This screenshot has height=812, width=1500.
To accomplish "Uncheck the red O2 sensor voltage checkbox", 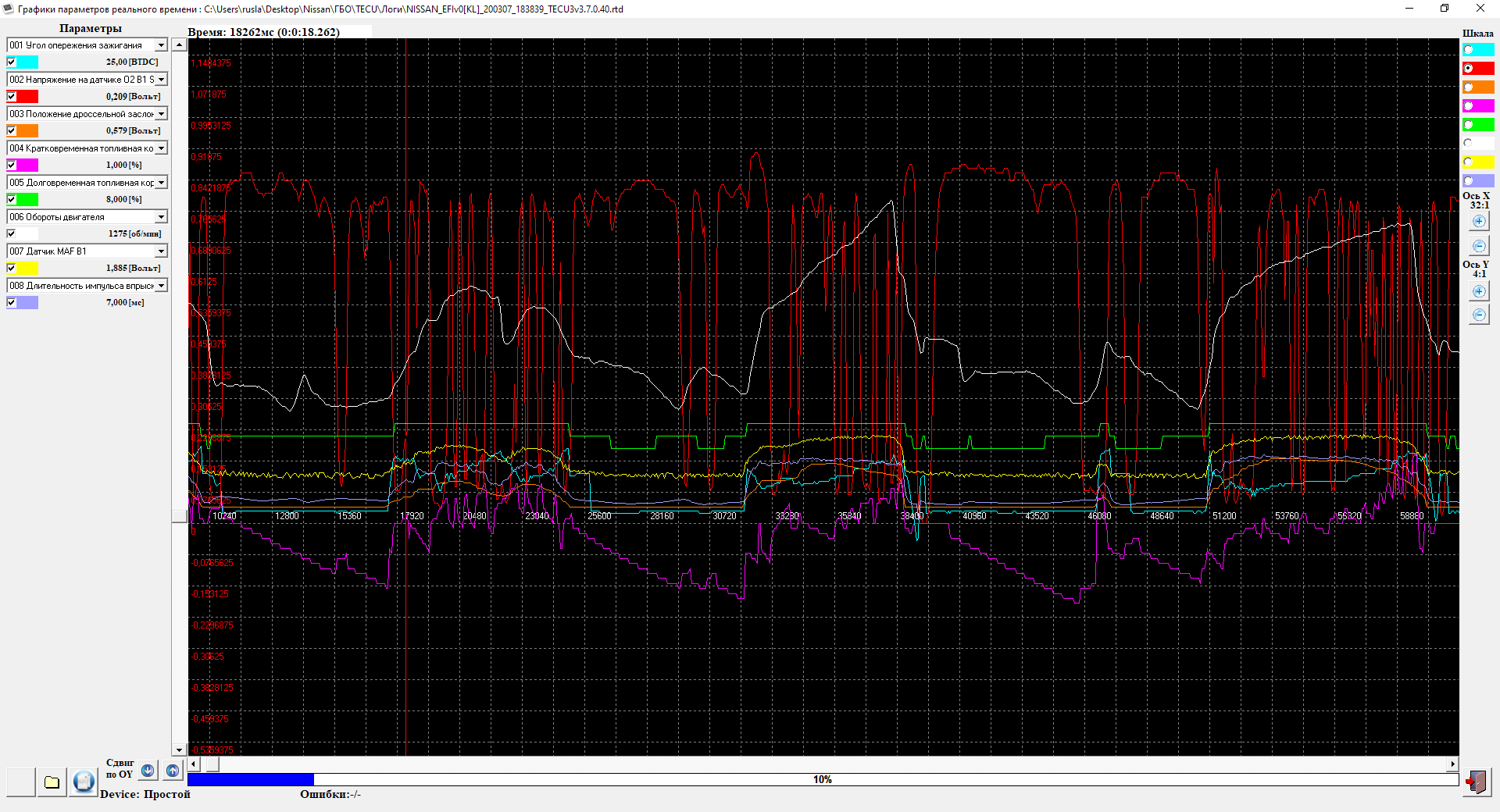I will (12, 97).
